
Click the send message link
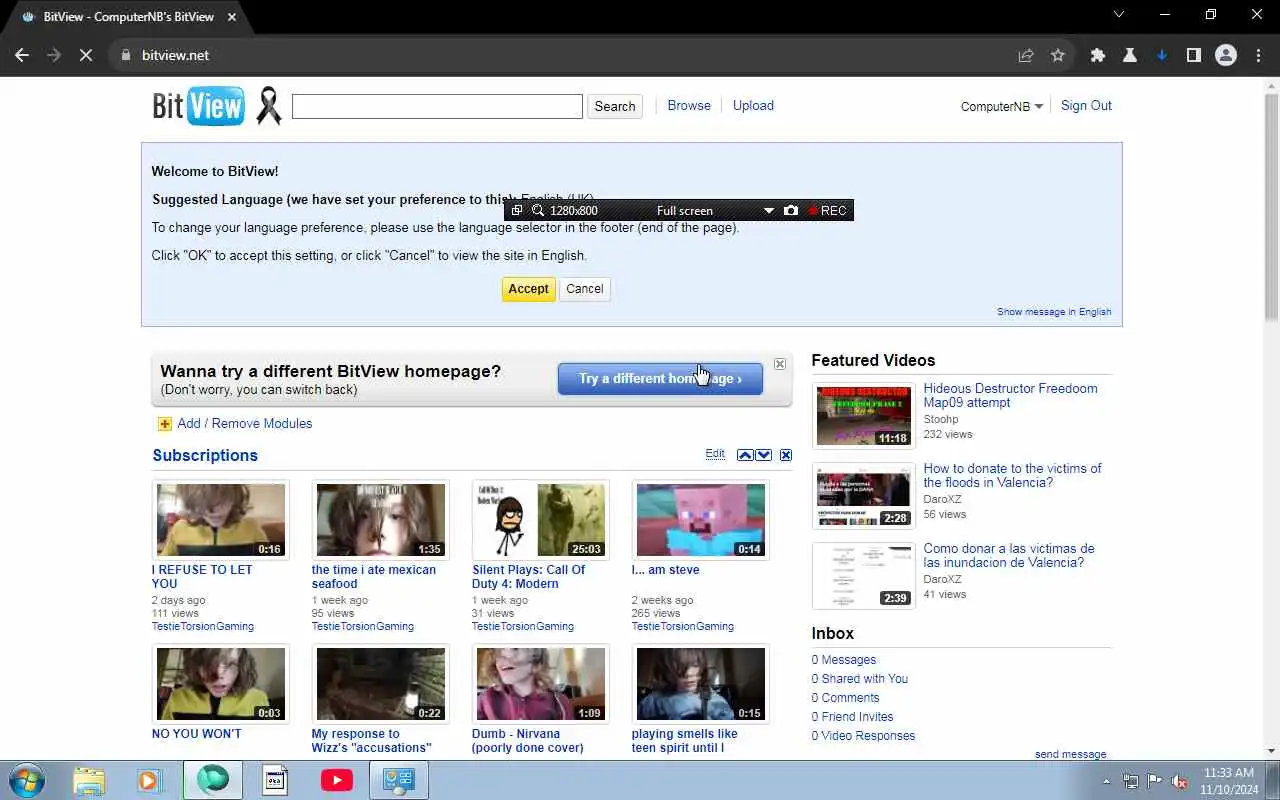tap(1070, 754)
